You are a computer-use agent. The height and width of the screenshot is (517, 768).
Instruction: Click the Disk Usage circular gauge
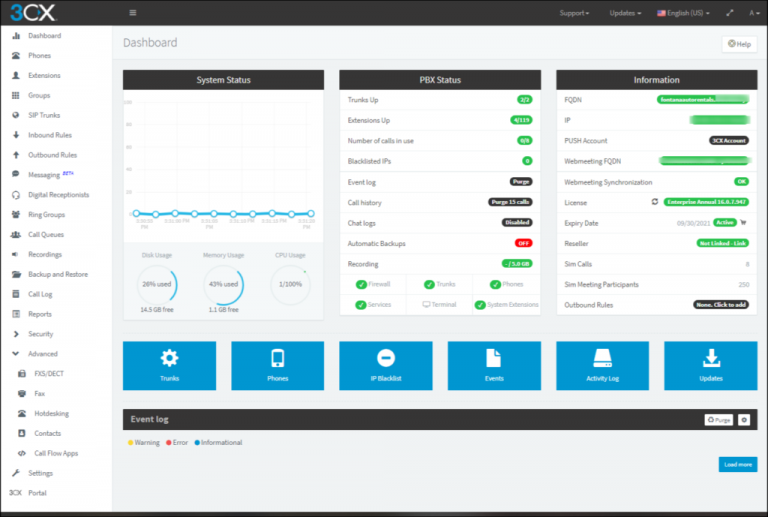pos(159,284)
